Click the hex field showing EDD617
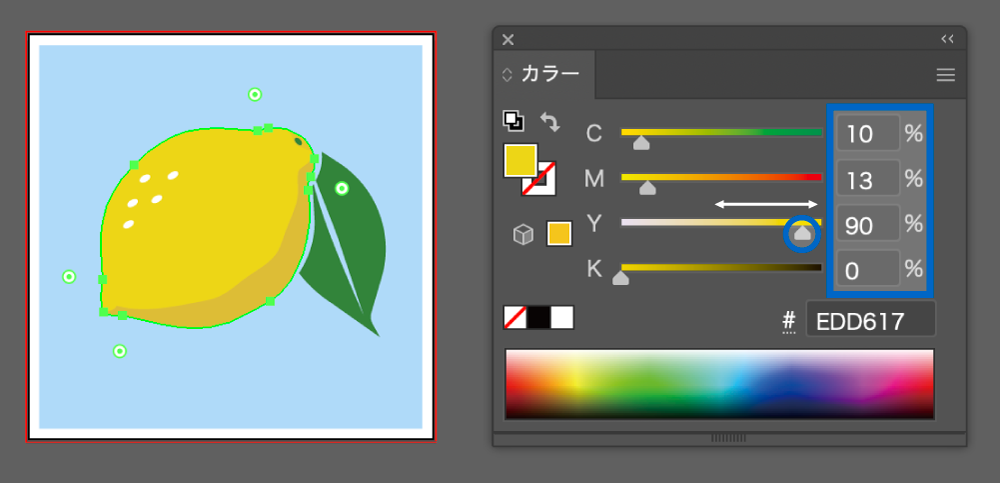Image resolution: width=1000 pixels, height=483 pixels. [x=871, y=318]
